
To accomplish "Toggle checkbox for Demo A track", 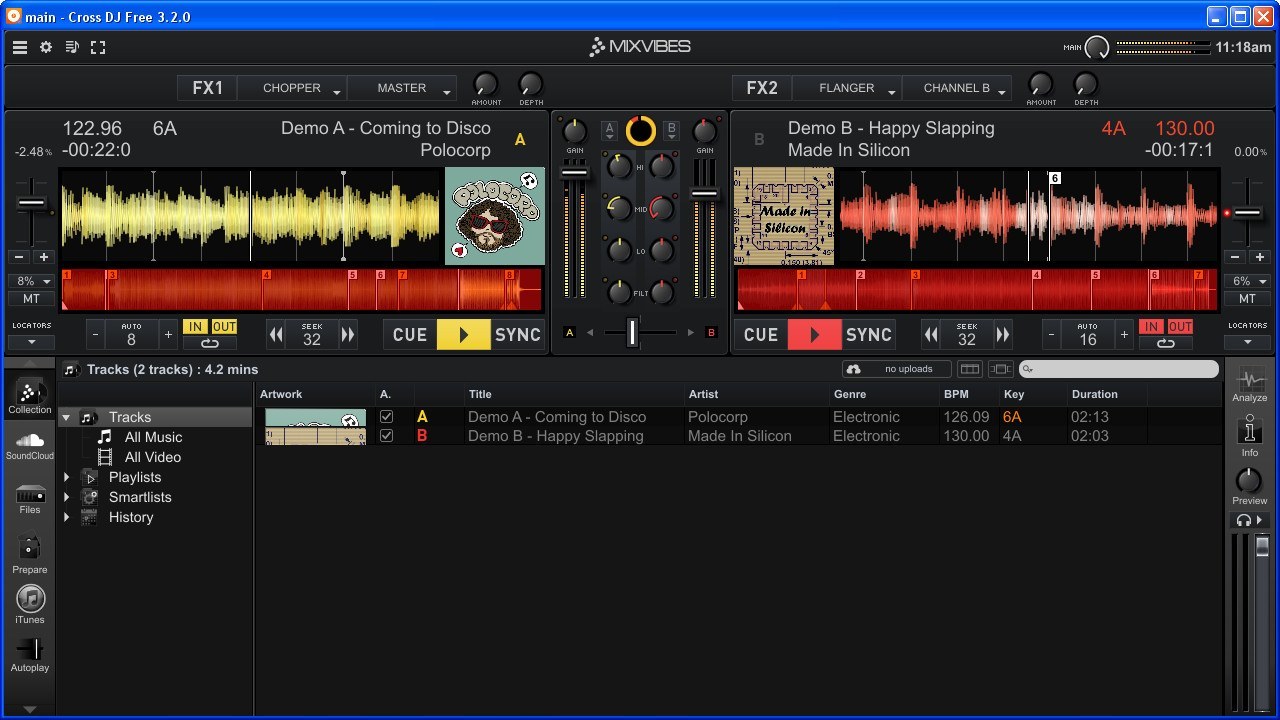I will pos(386,417).
